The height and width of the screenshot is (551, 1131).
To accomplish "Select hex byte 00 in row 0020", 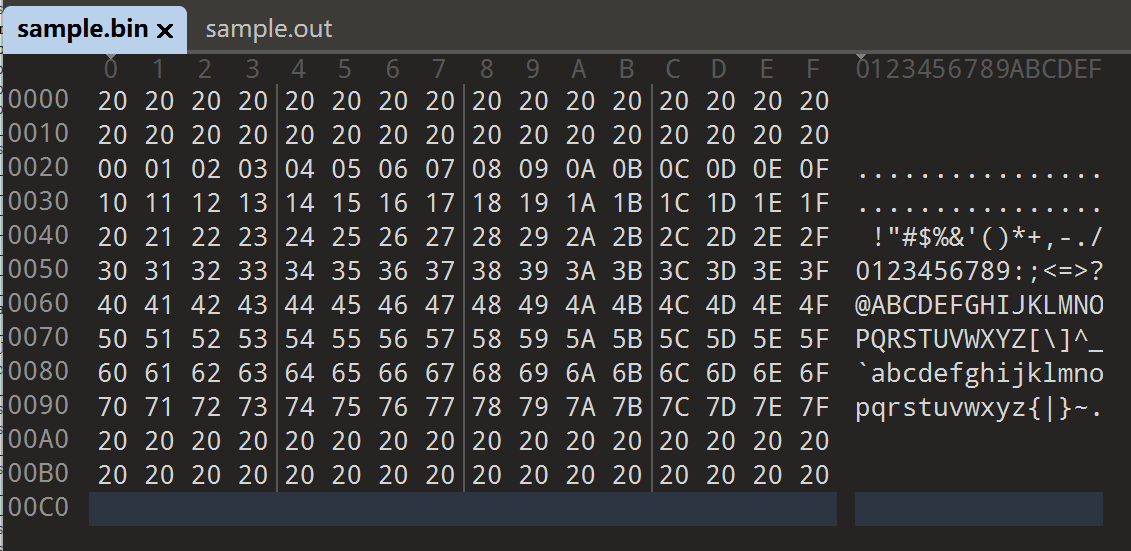I will click(x=113, y=169).
